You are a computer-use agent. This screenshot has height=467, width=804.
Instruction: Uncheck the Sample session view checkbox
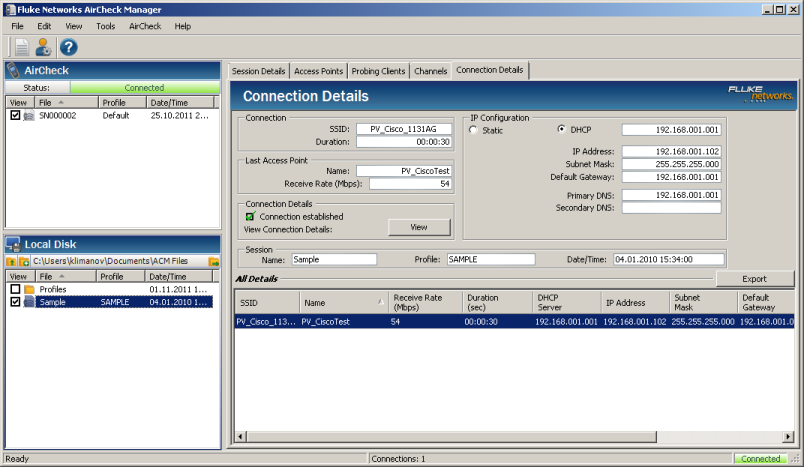[x=15, y=302]
